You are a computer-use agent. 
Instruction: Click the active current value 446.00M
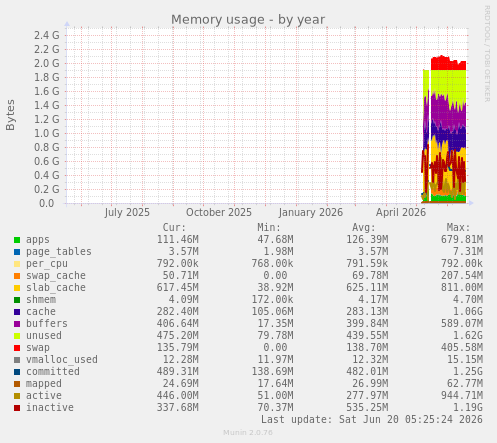178,396
